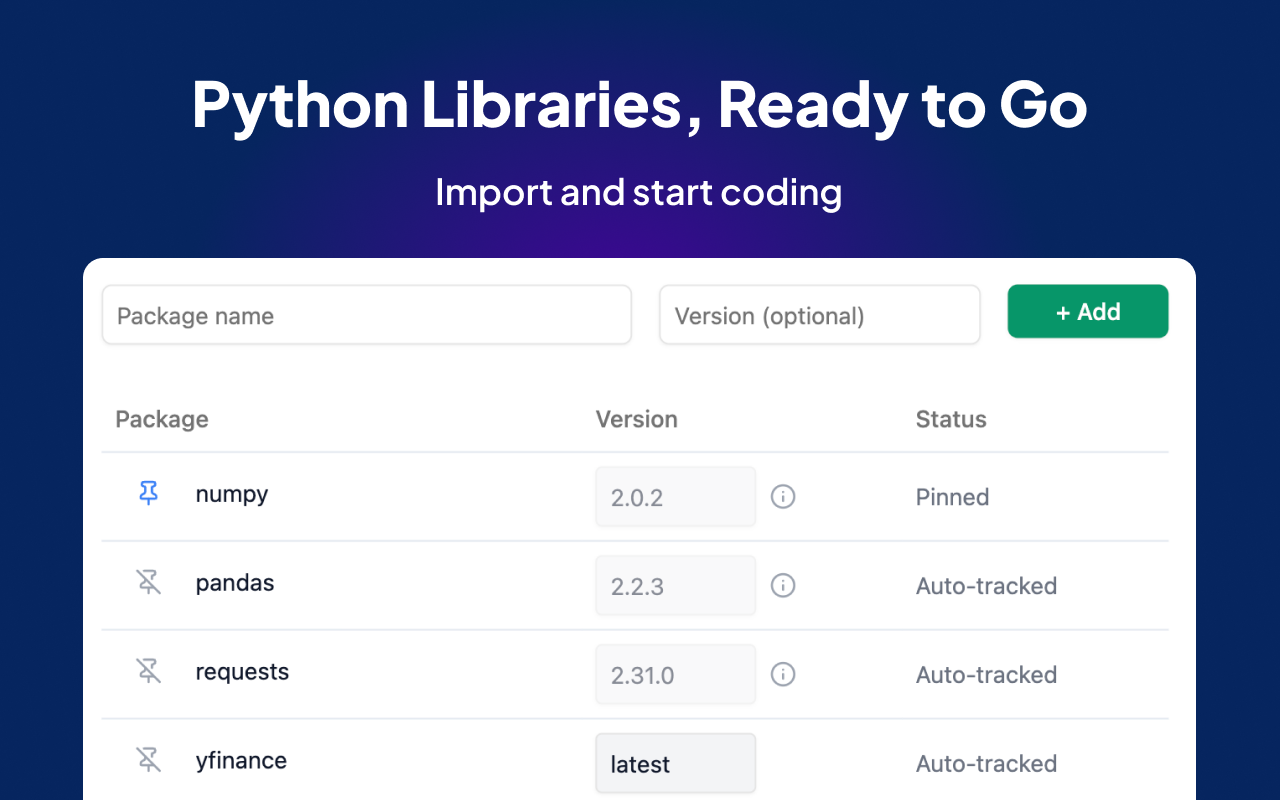
Task: Click the Package name input field
Action: tap(367, 315)
